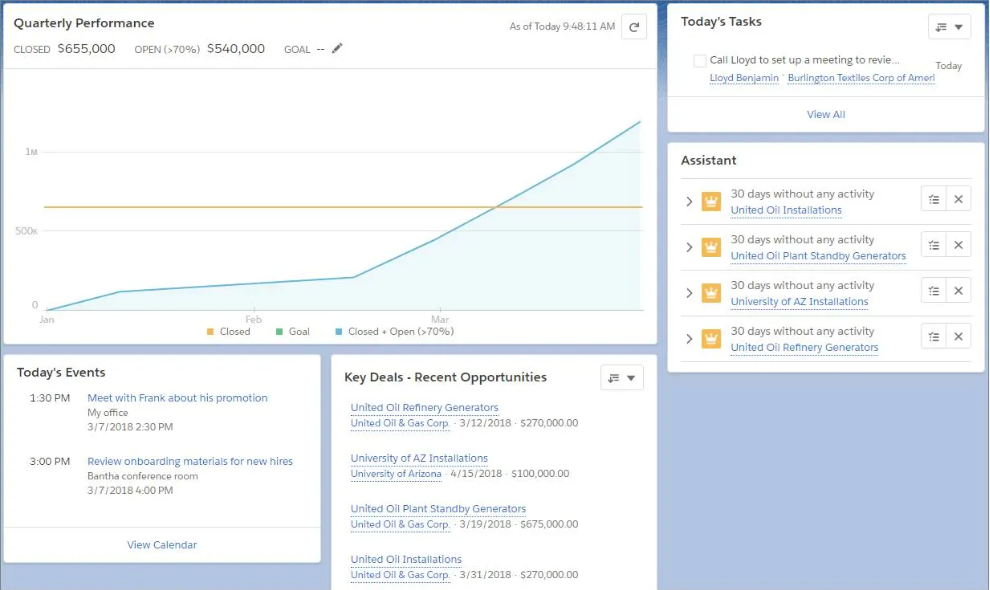The width and height of the screenshot is (990, 590).
Task: Open task list icon for United Oil Refinery Generators assistant
Action: pos(933,337)
